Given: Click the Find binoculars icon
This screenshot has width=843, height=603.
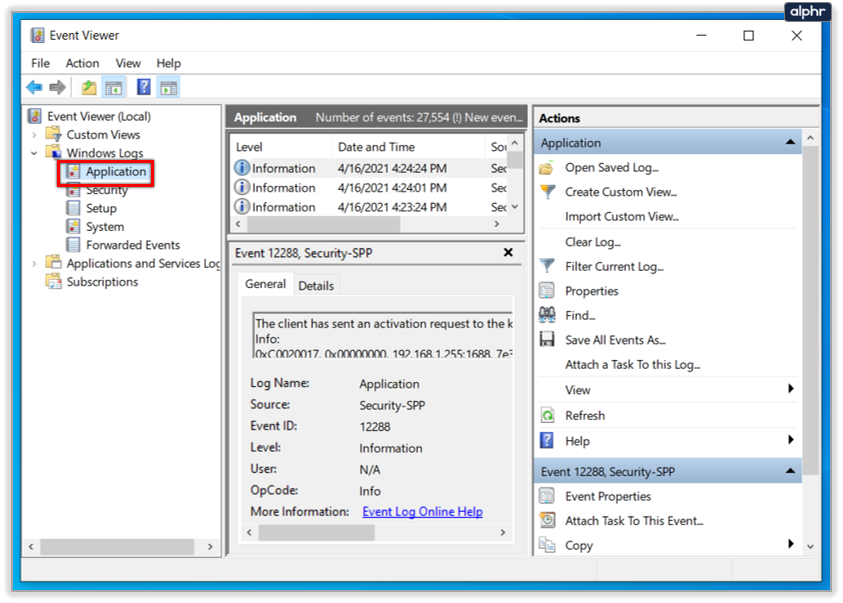Looking at the screenshot, I should [x=547, y=315].
